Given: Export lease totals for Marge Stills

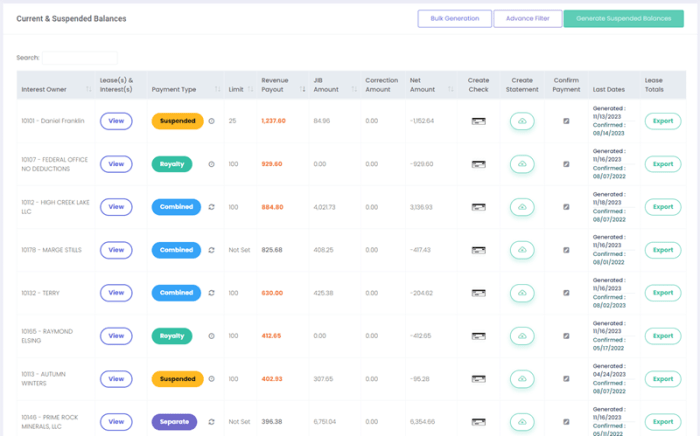Looking at the screenshot, I should (x=662, y=250).
